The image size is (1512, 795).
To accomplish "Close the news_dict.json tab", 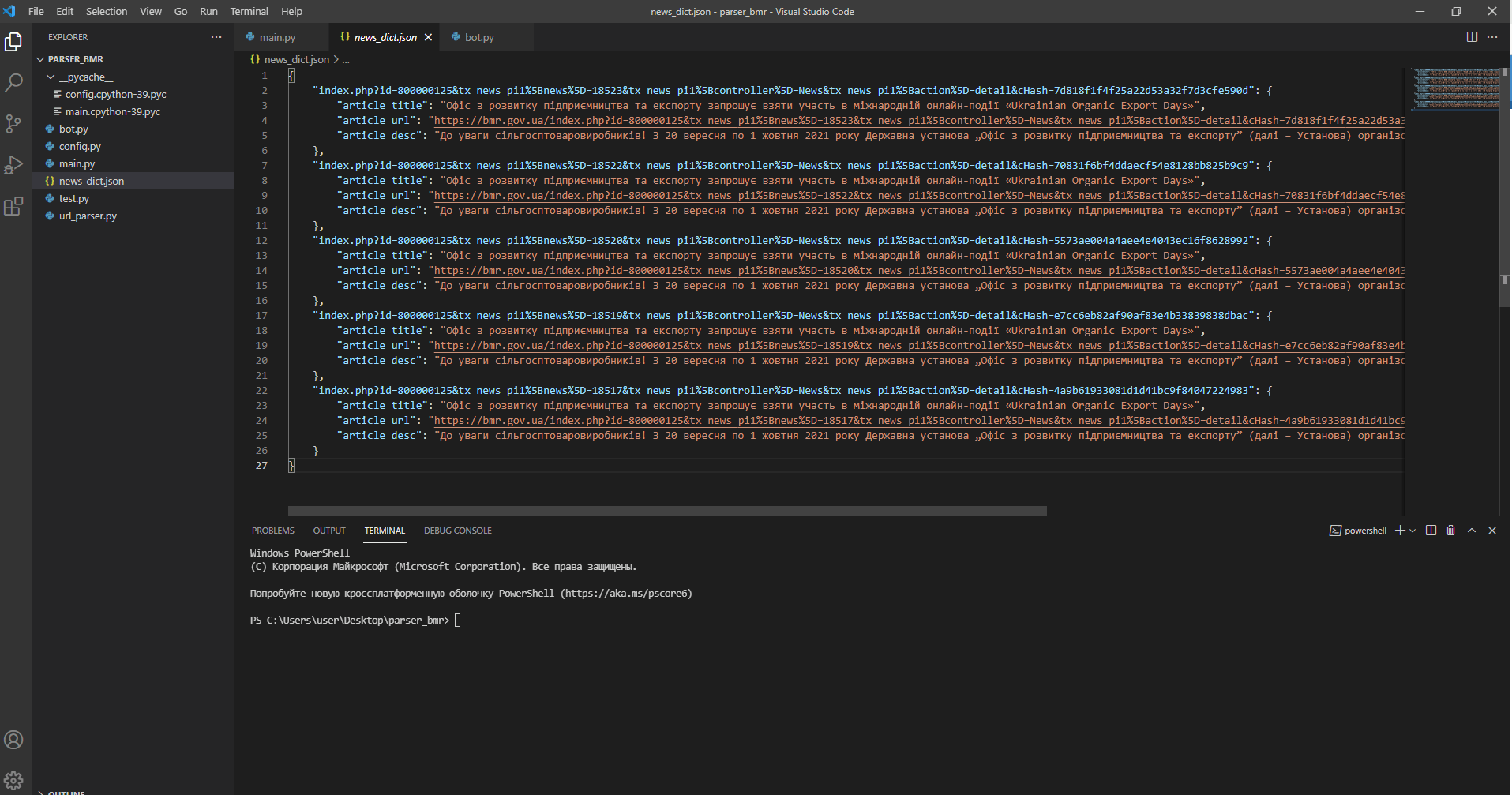I will pos(428,37).
